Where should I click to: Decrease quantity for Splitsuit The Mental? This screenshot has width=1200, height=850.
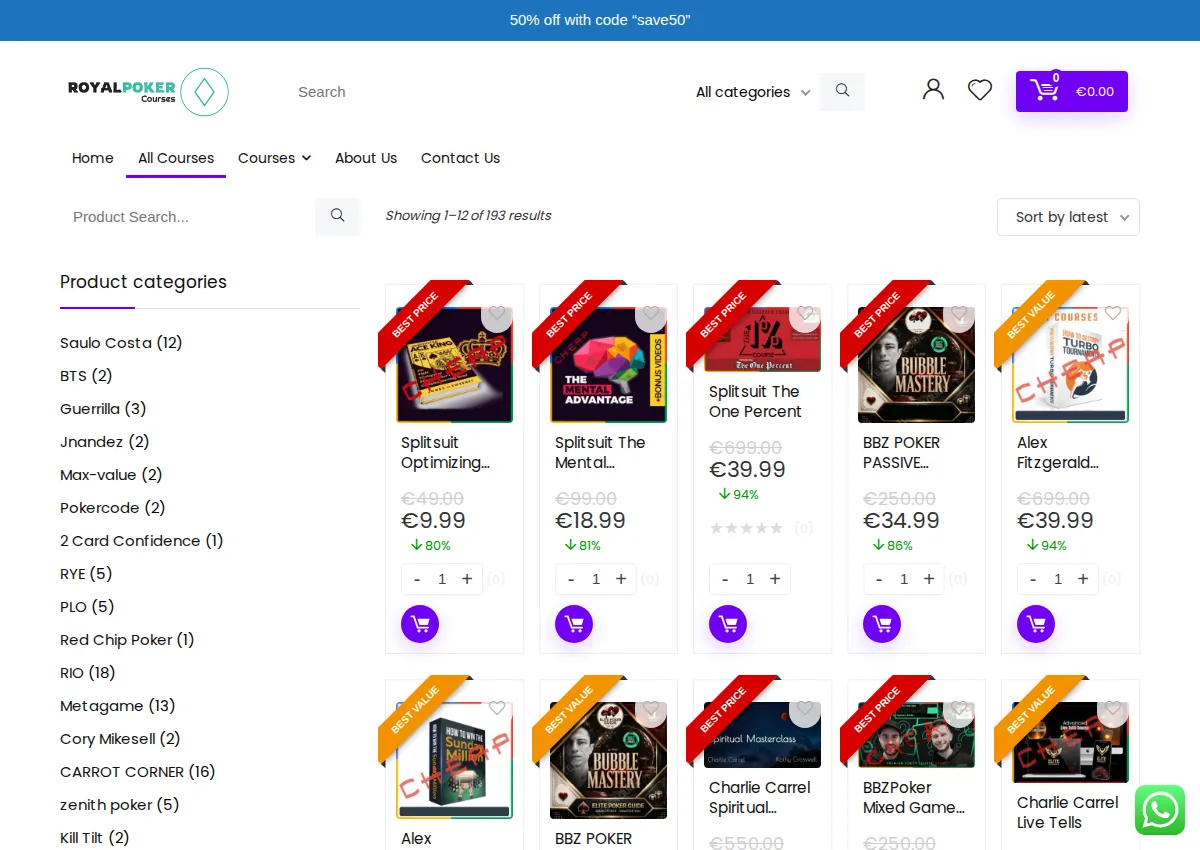(x=571, y=579)
